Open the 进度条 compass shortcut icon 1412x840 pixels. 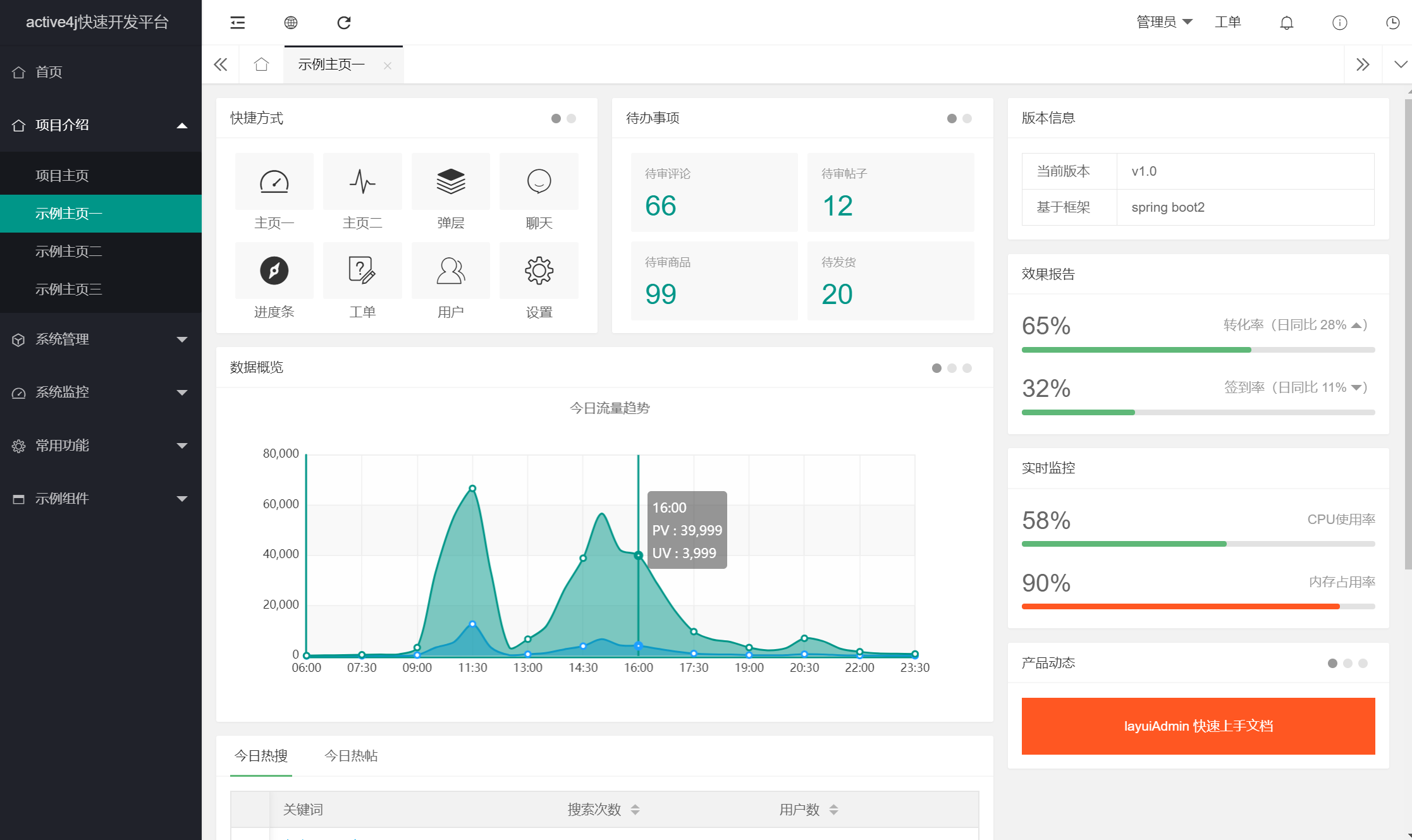tap(274, 271)
